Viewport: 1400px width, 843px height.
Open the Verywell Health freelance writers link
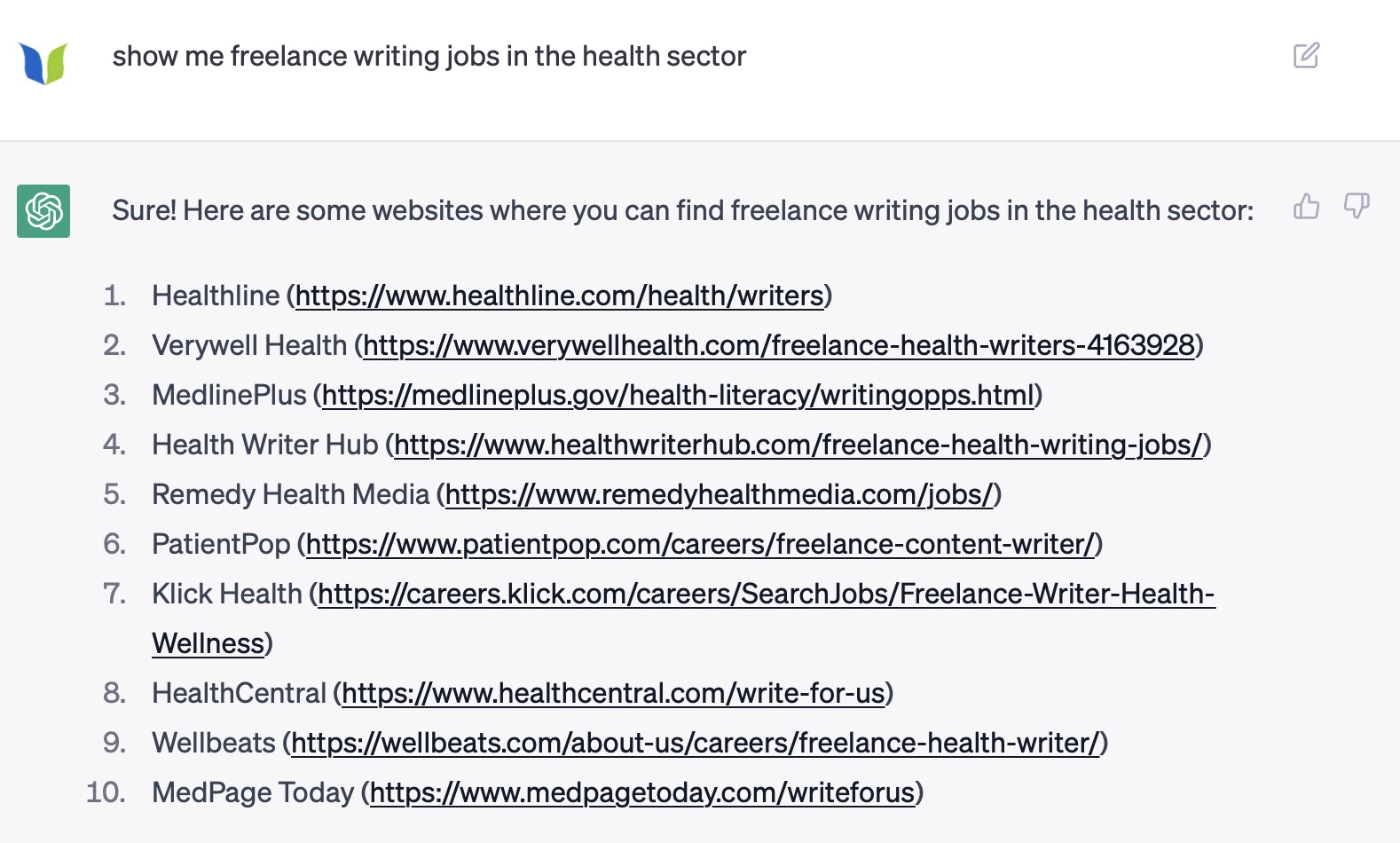click(x=779, y=345)
